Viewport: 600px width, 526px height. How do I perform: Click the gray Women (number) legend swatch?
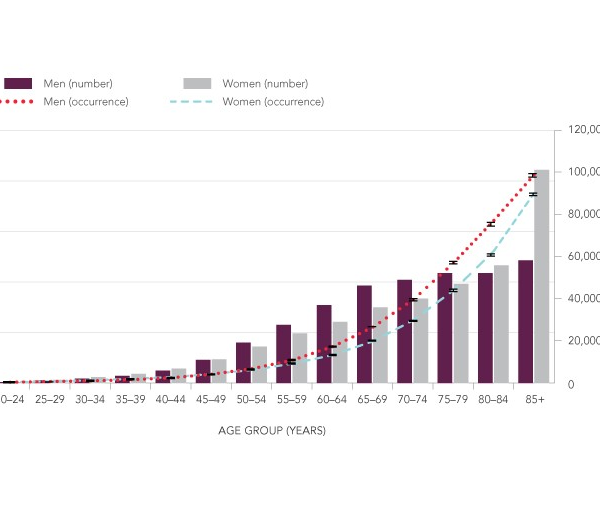tap(198, 83)
